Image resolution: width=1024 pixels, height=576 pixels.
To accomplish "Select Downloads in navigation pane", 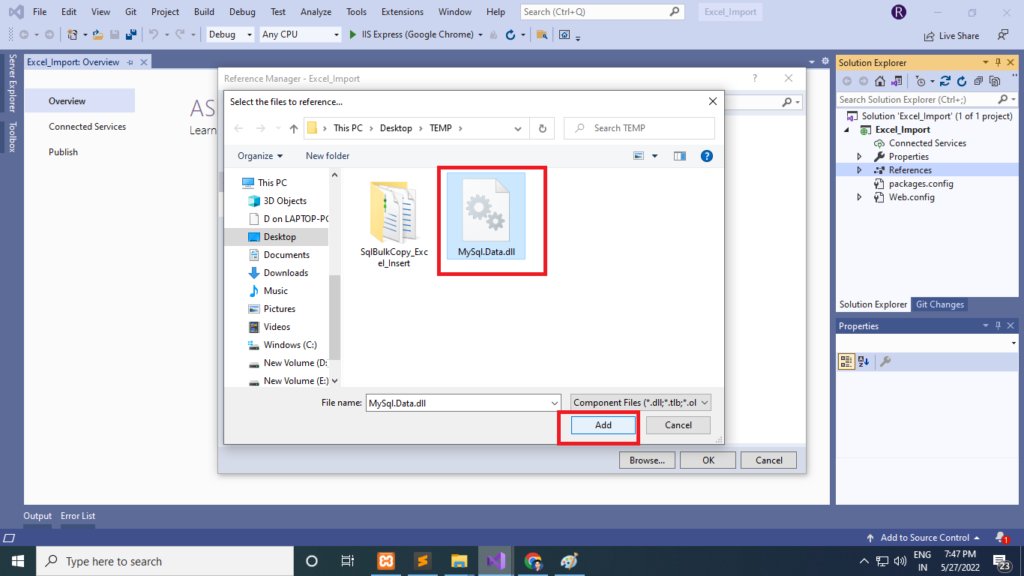I will pos(285,273).
